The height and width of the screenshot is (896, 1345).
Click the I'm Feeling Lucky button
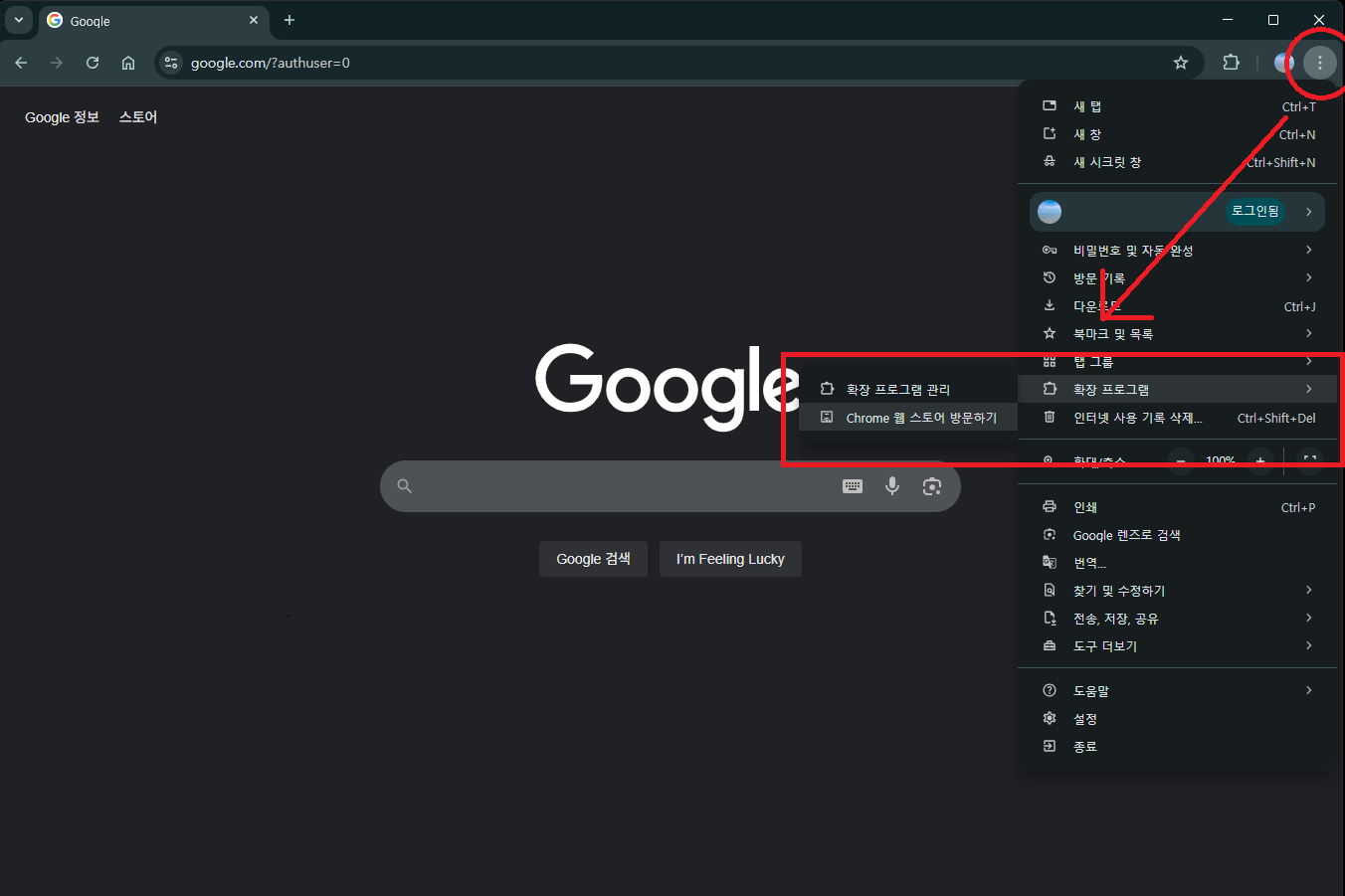click(730, 559)
